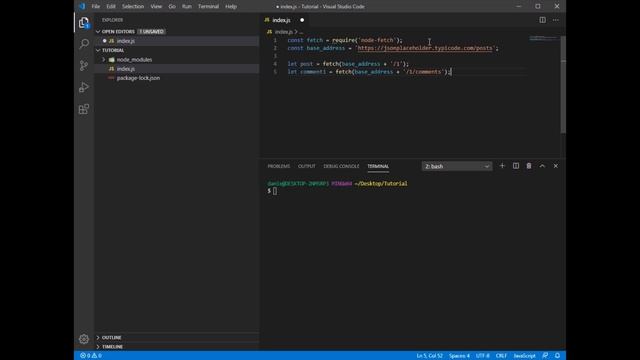This screenshot has height=360, width=640.
Task: Click the unsaved dot on index.js tab
Action: tap(302, 20)
